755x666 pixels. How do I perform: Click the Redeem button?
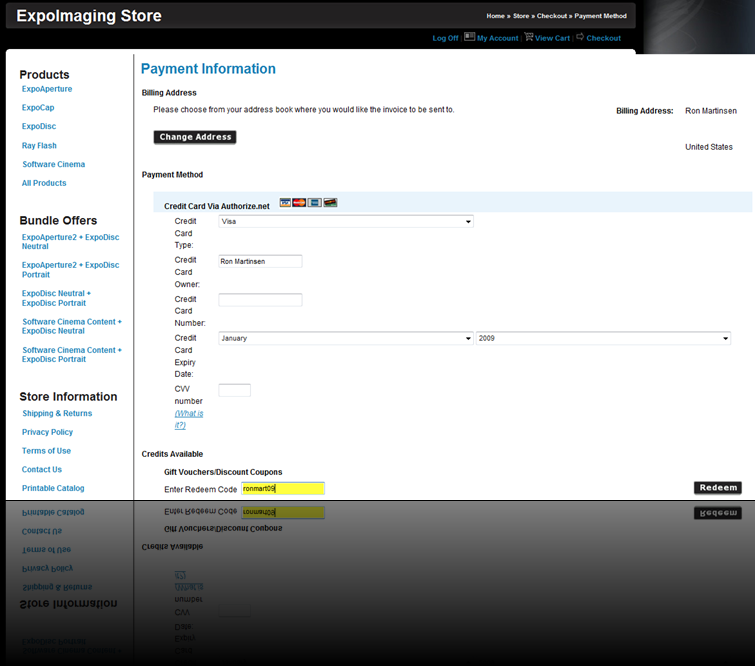click(x=718, y=488)
